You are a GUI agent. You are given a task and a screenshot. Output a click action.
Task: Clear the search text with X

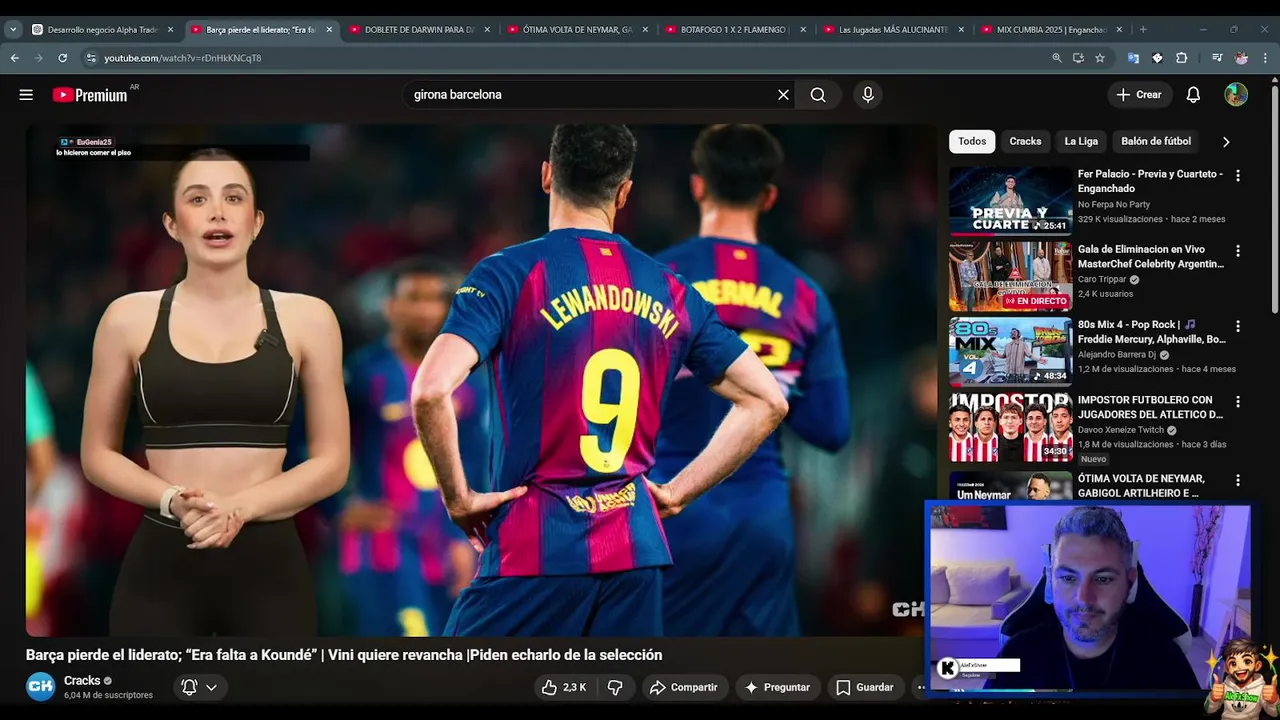(x=783, y=95)
